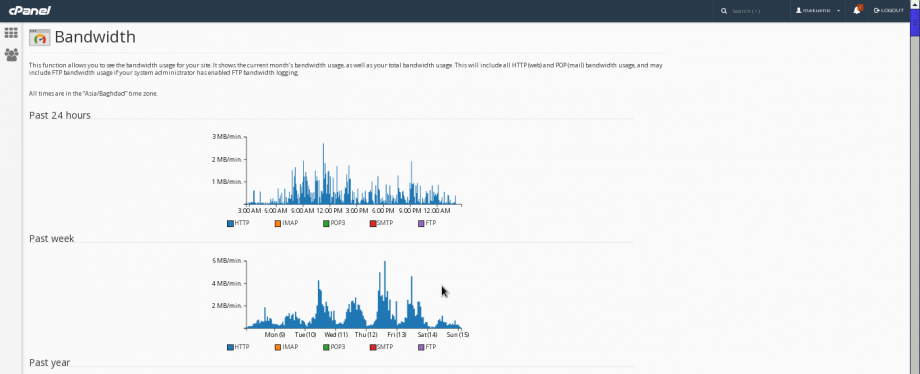Open the User Manager people icon
The height and width of the screenshot is (374, 920).
(11, 55)
